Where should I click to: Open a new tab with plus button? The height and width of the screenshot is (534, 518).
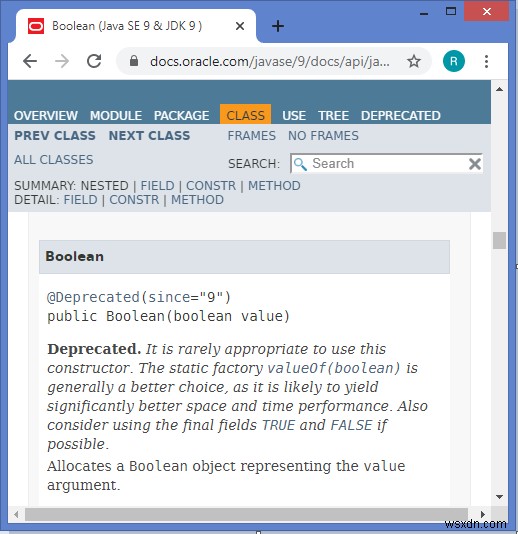coord(278,26)
